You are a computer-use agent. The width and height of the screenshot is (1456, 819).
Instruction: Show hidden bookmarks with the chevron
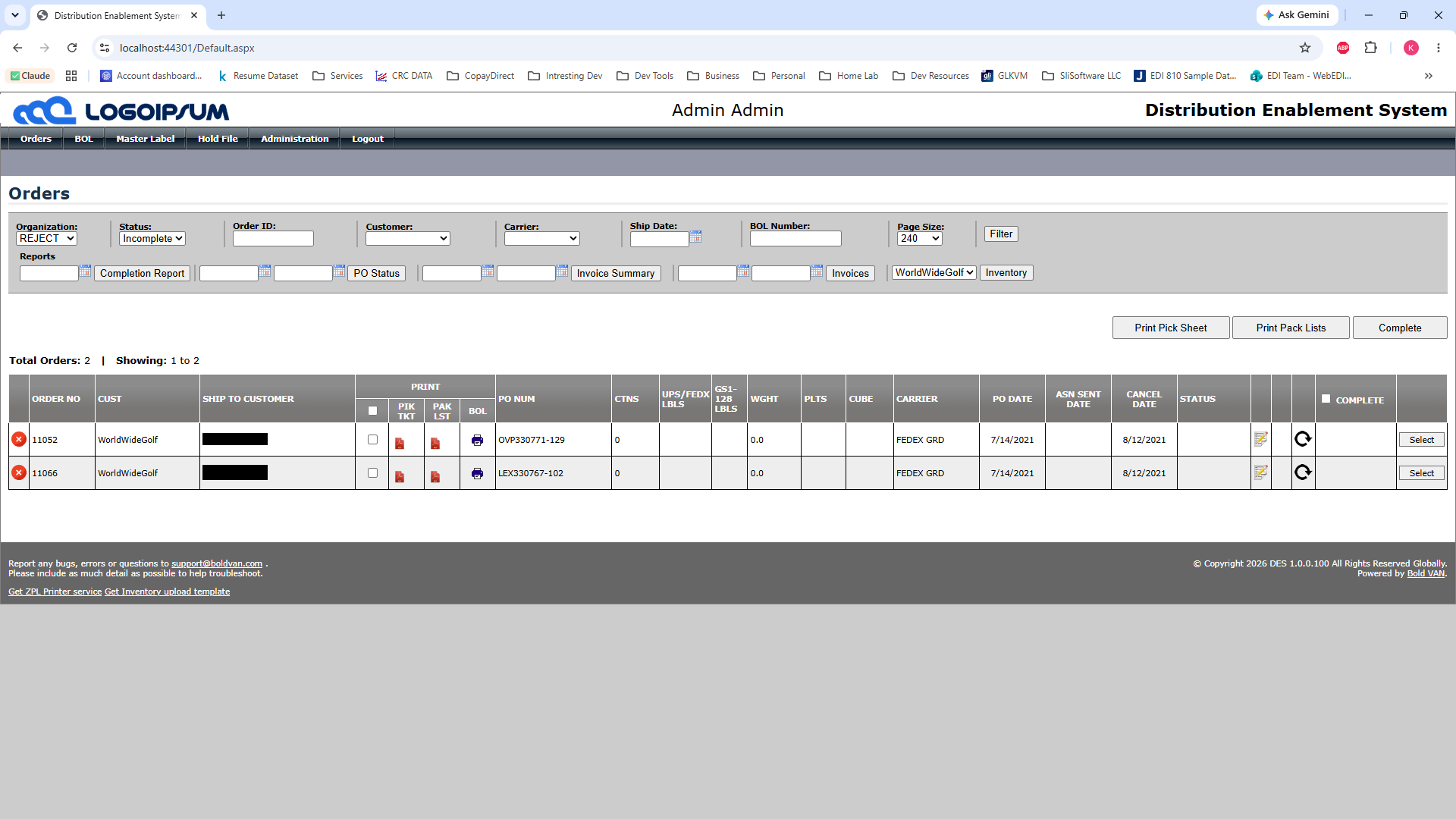(1429, 76)
